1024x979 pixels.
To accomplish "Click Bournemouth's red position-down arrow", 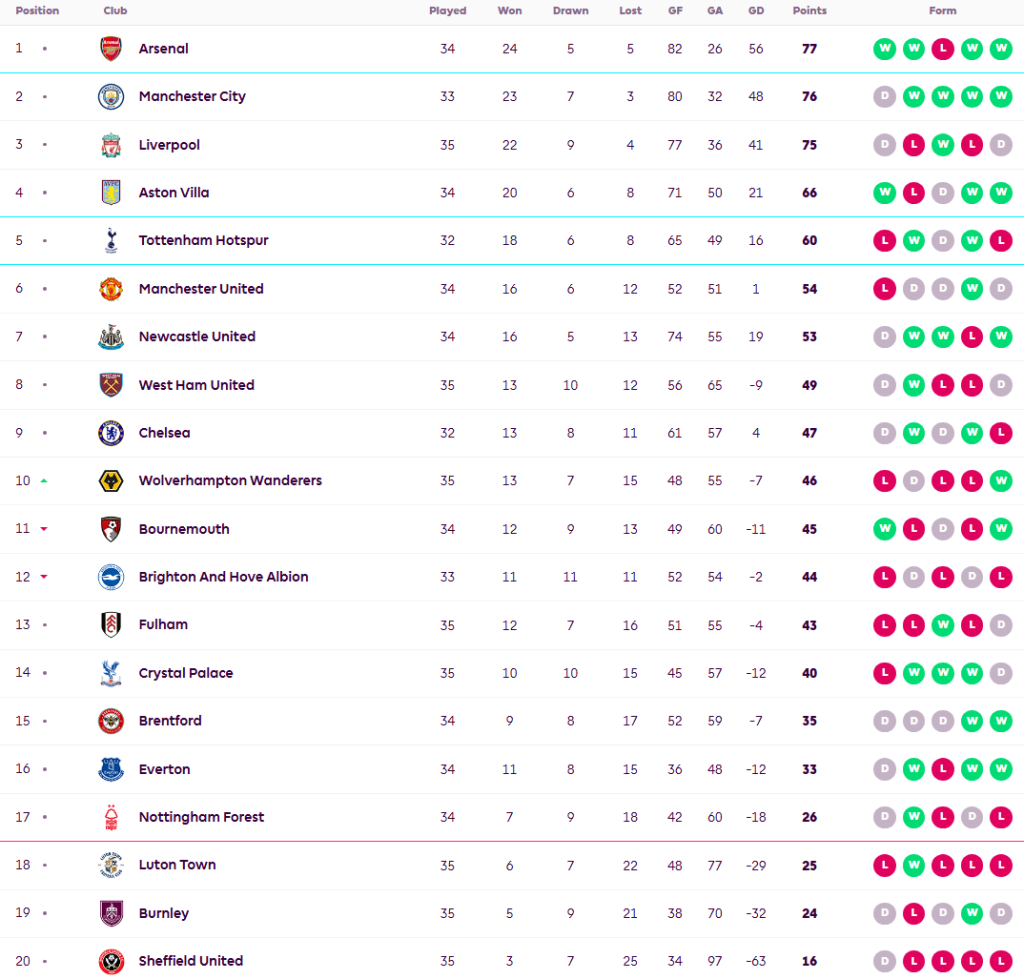I will (44, 529).
